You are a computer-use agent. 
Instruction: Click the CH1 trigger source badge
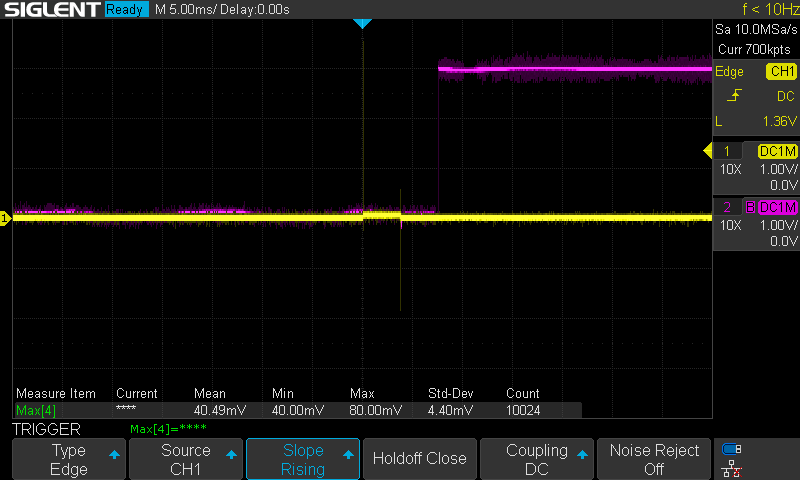pos(782,71)
